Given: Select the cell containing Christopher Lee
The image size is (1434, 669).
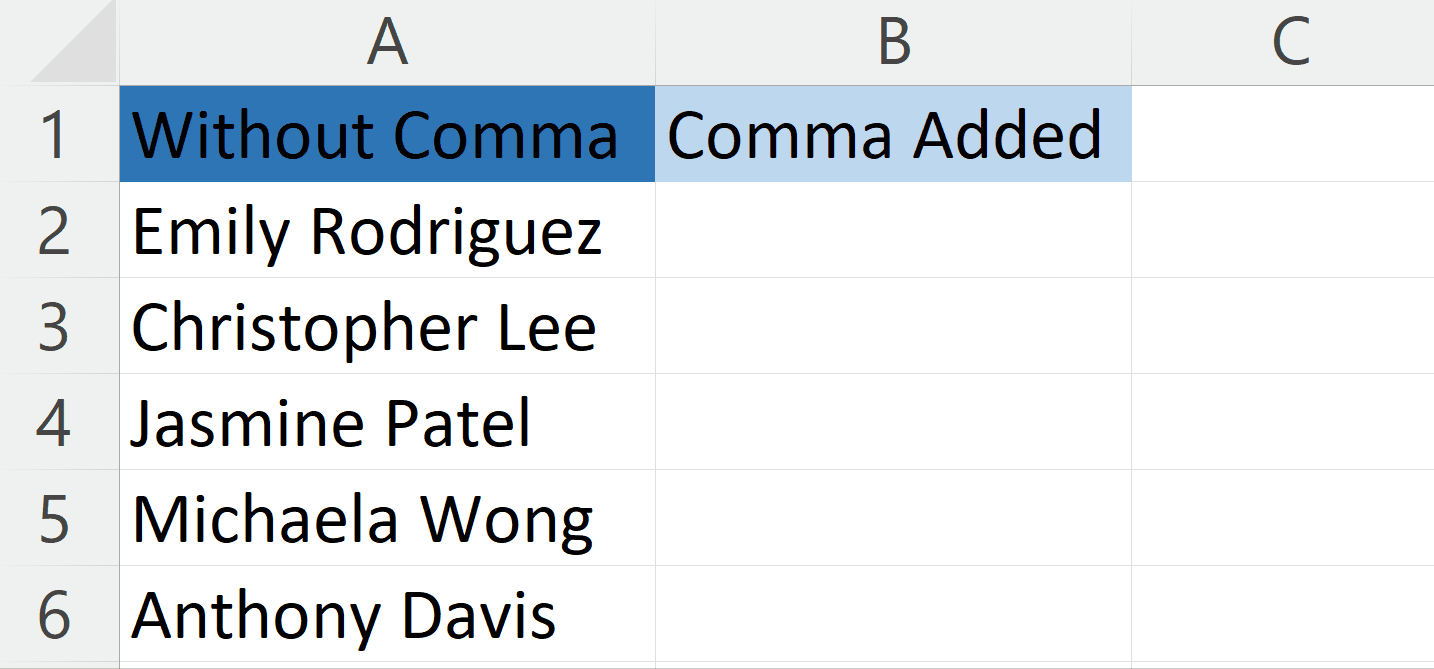Looking at the screenshot, I should [x=388, y=326].
